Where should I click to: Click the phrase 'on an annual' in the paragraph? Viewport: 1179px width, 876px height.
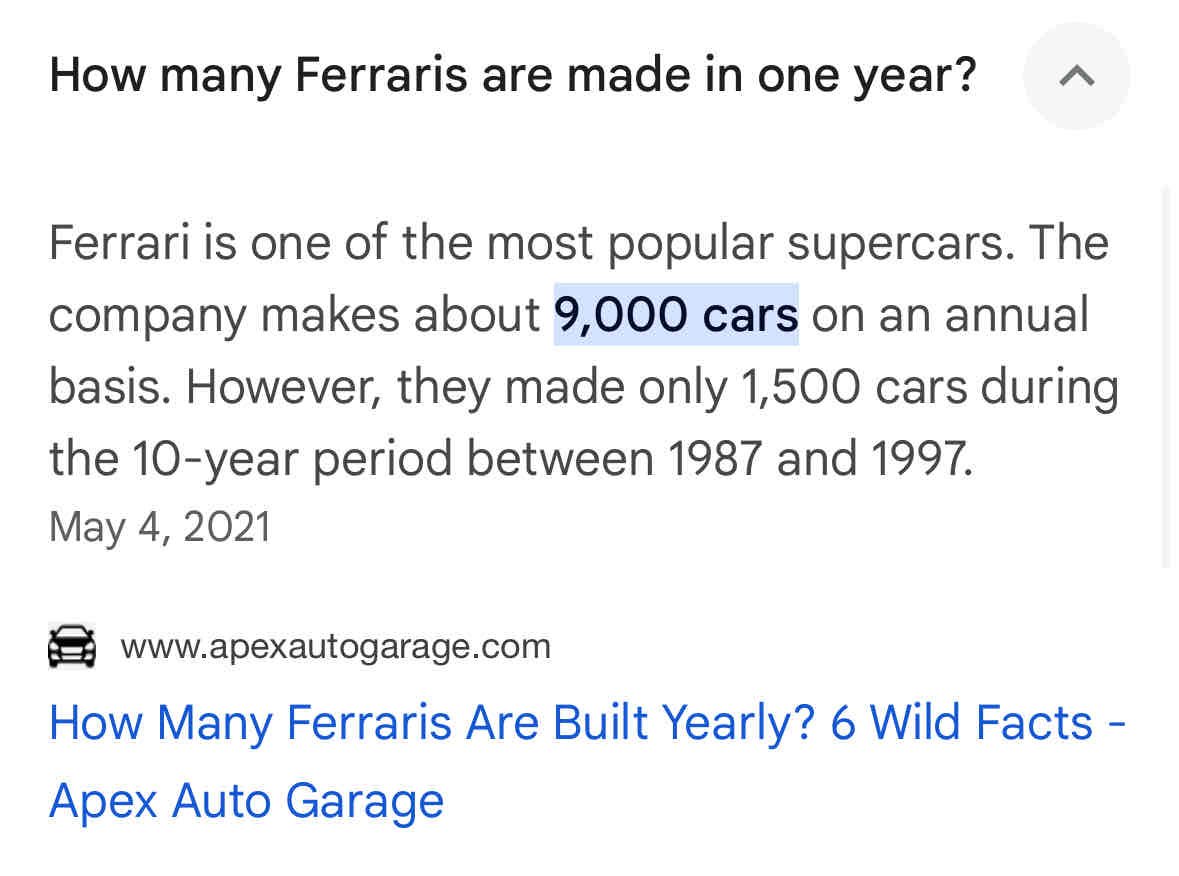click(x=949, y=315)
